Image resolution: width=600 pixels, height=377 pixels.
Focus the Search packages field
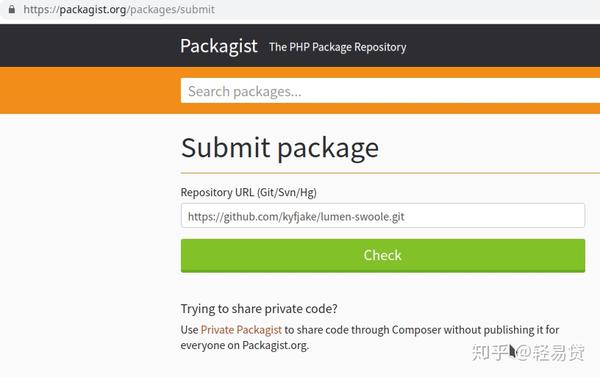pos(390,91)
